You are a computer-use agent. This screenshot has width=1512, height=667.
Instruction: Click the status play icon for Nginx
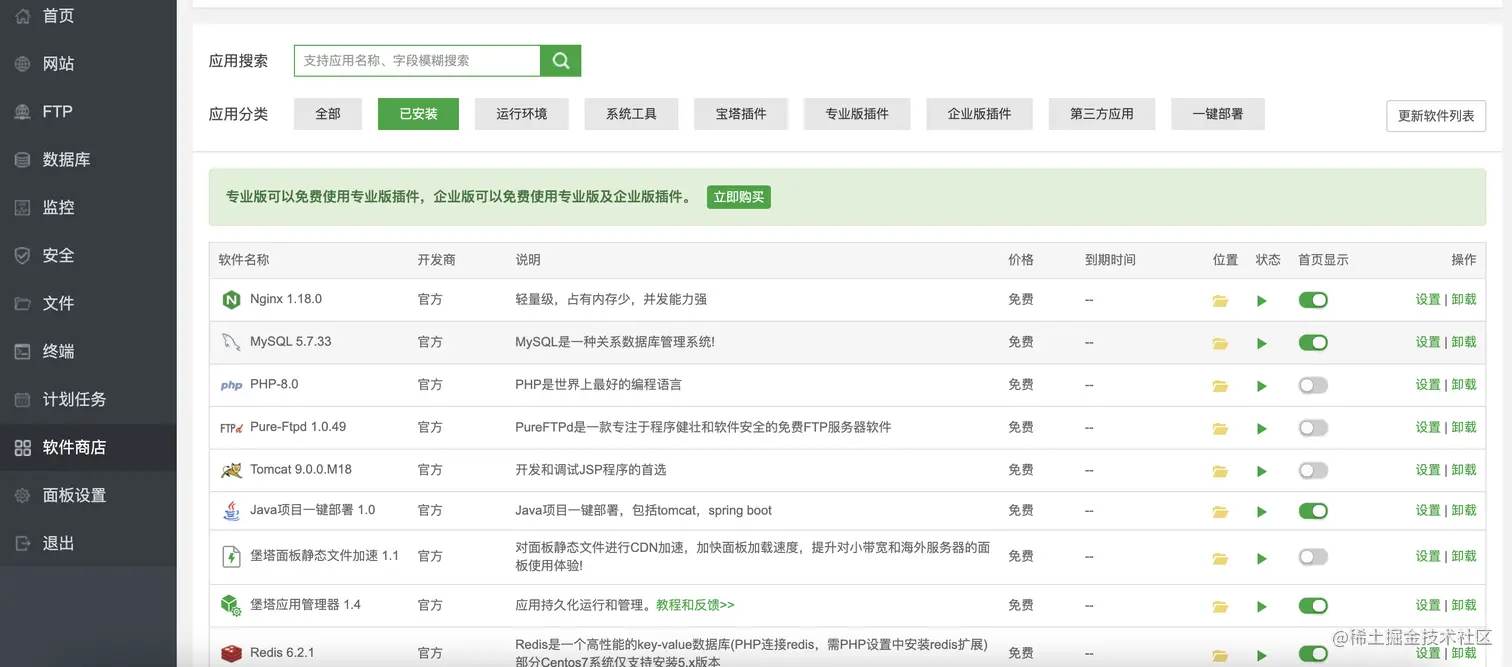click(x=1262, y=300)
